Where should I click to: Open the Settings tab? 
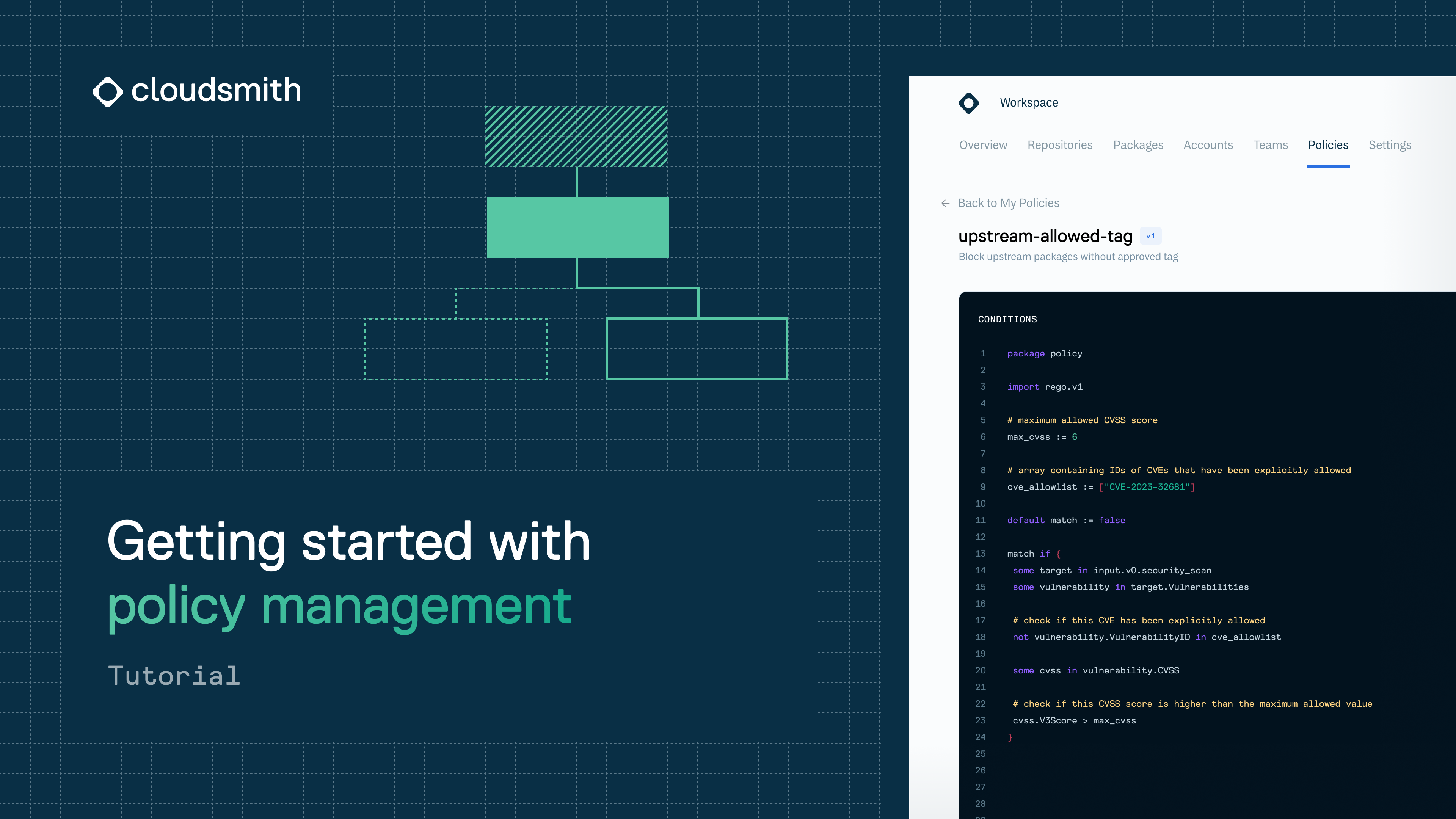1389,145
